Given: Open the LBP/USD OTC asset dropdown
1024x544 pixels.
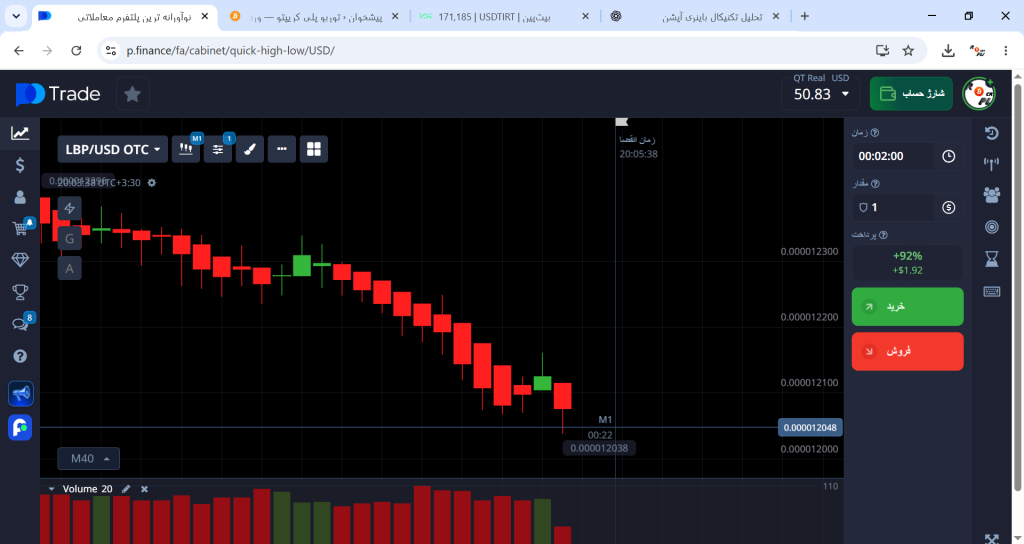Looking at the screenshot, I should (112, 150).
